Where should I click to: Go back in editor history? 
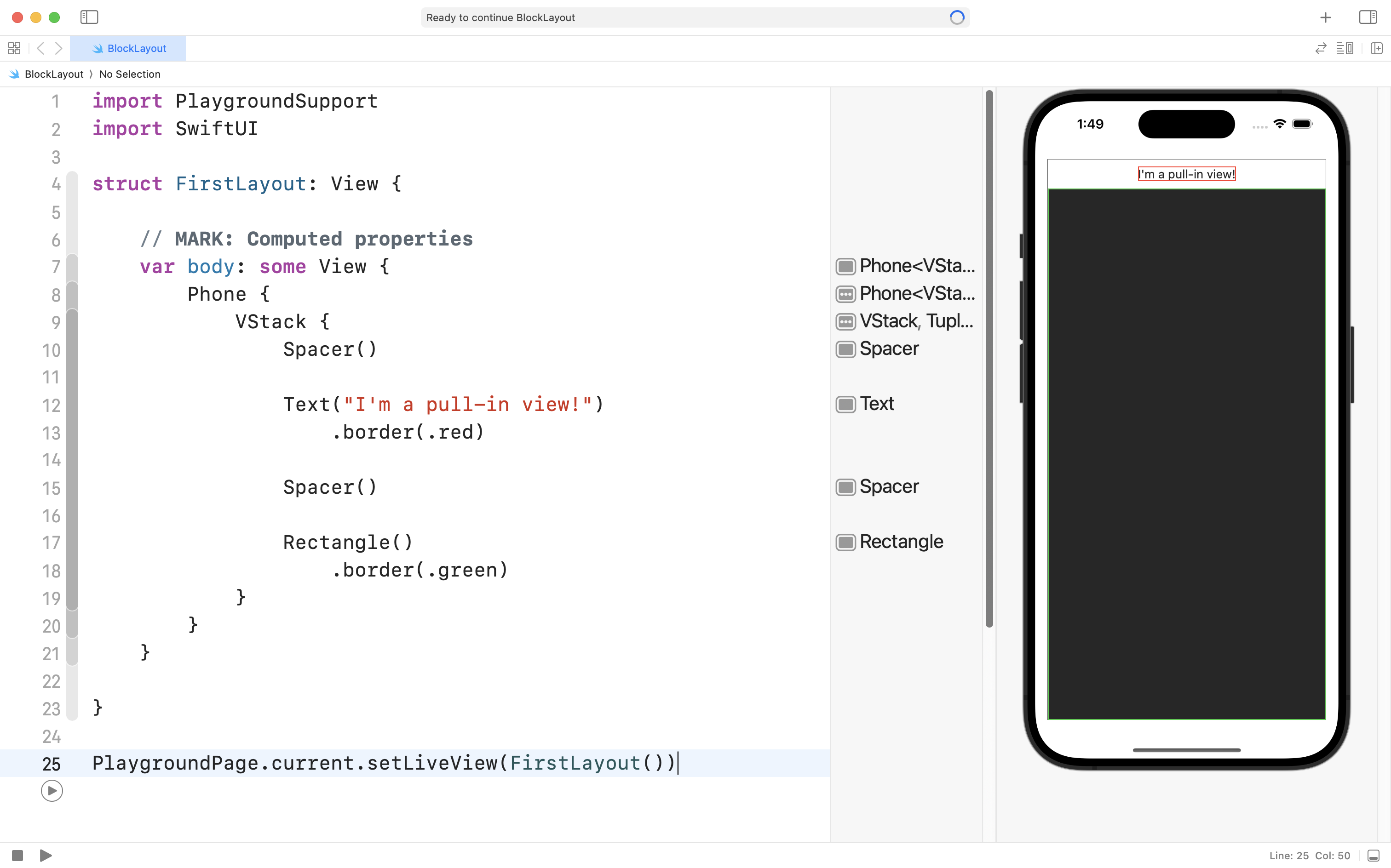[x=40, y=48]
